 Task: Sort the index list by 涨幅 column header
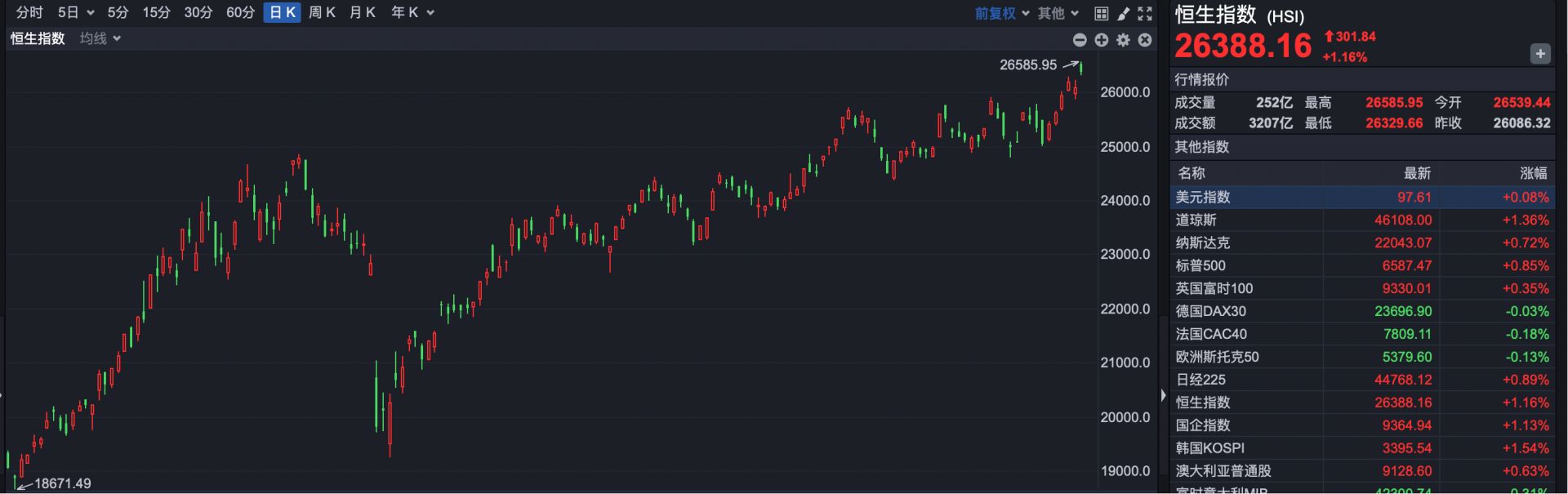(1532, 173)
